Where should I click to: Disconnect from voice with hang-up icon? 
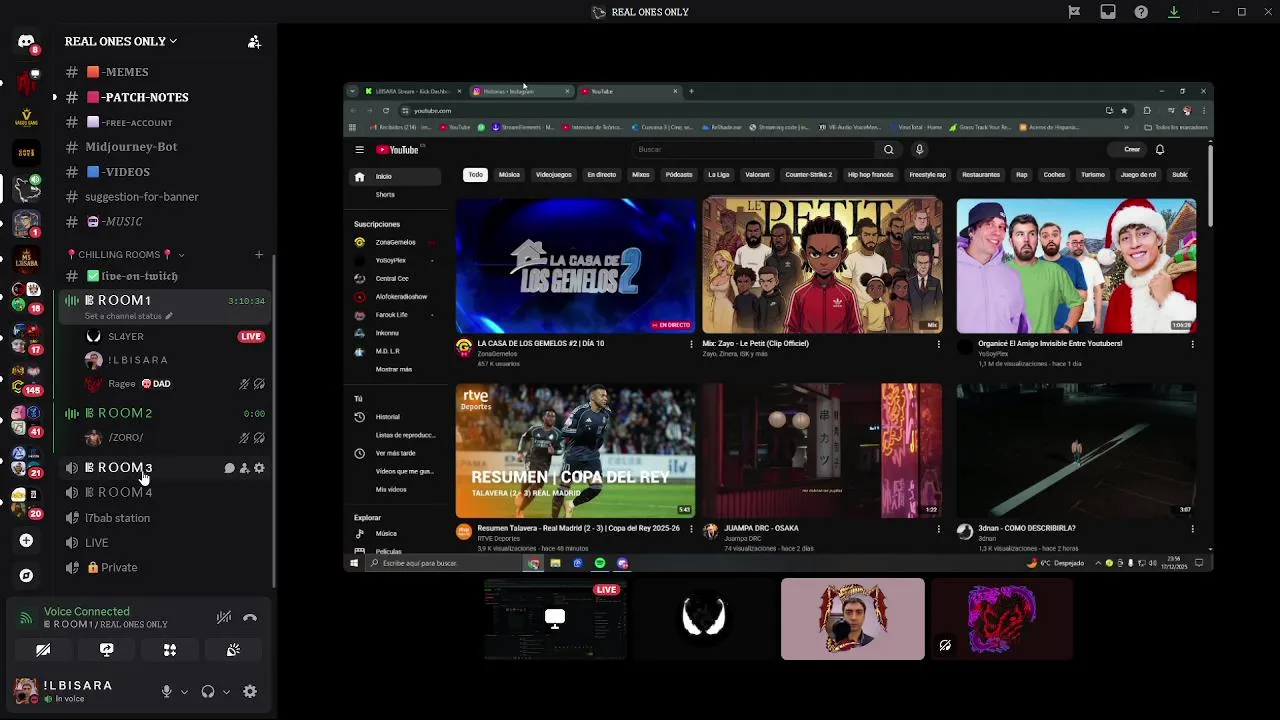[x=250, y=618]
